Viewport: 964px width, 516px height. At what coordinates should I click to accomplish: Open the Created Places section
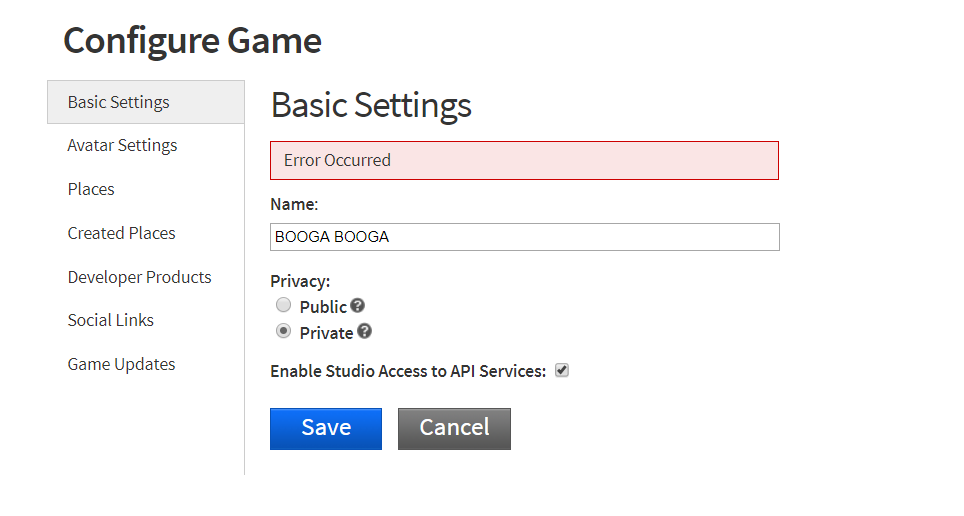[122, 233]
